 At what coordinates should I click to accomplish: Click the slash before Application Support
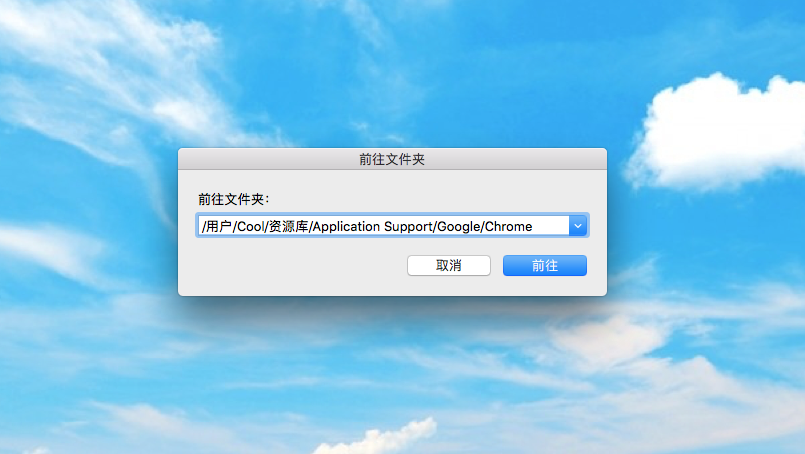coord(310,226)
